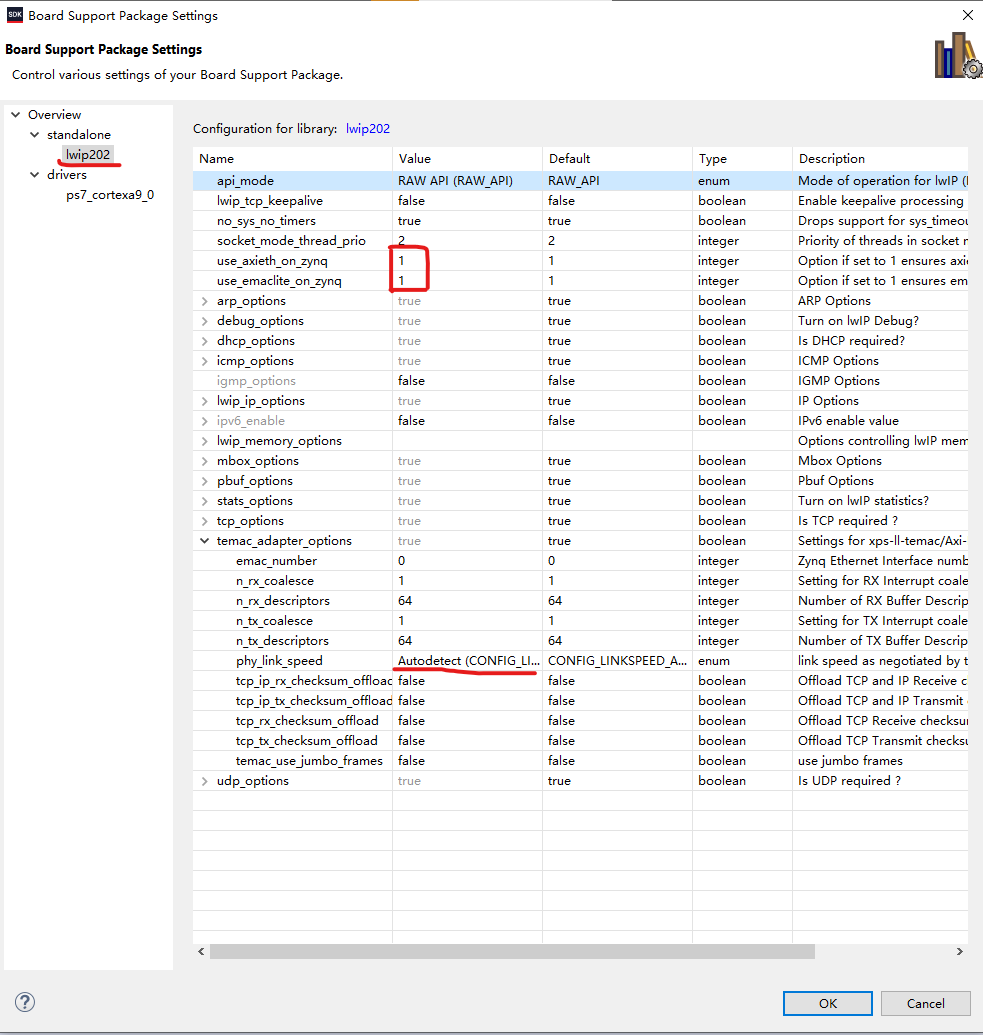Edit the use_axieth_on_zynq value field
The width and height of the screenshot is (983, 1035).
466,261
